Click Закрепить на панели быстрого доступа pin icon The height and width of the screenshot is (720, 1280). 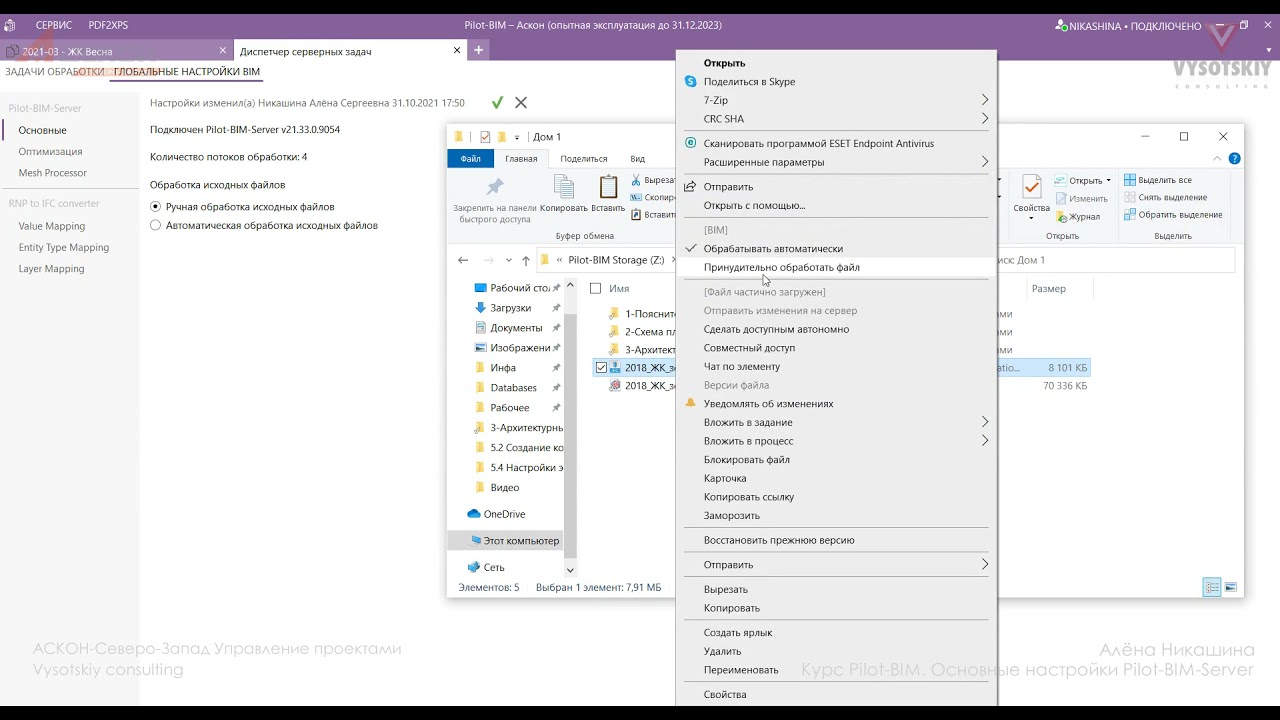point(494,187)
